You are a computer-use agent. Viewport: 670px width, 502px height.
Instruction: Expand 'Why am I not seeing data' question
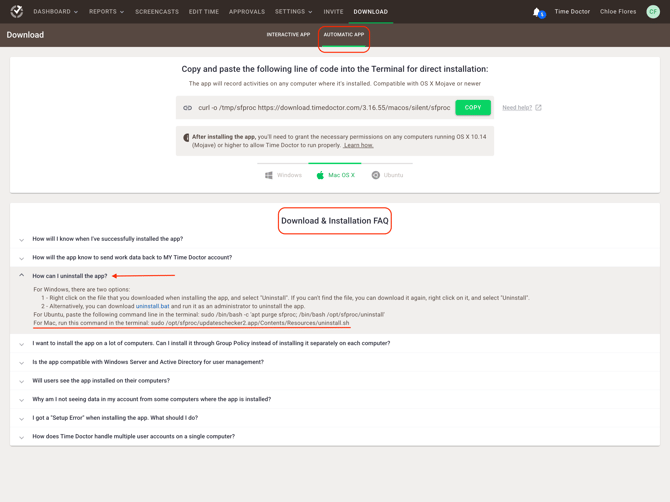pyautogui.click(x=335, y=399)
